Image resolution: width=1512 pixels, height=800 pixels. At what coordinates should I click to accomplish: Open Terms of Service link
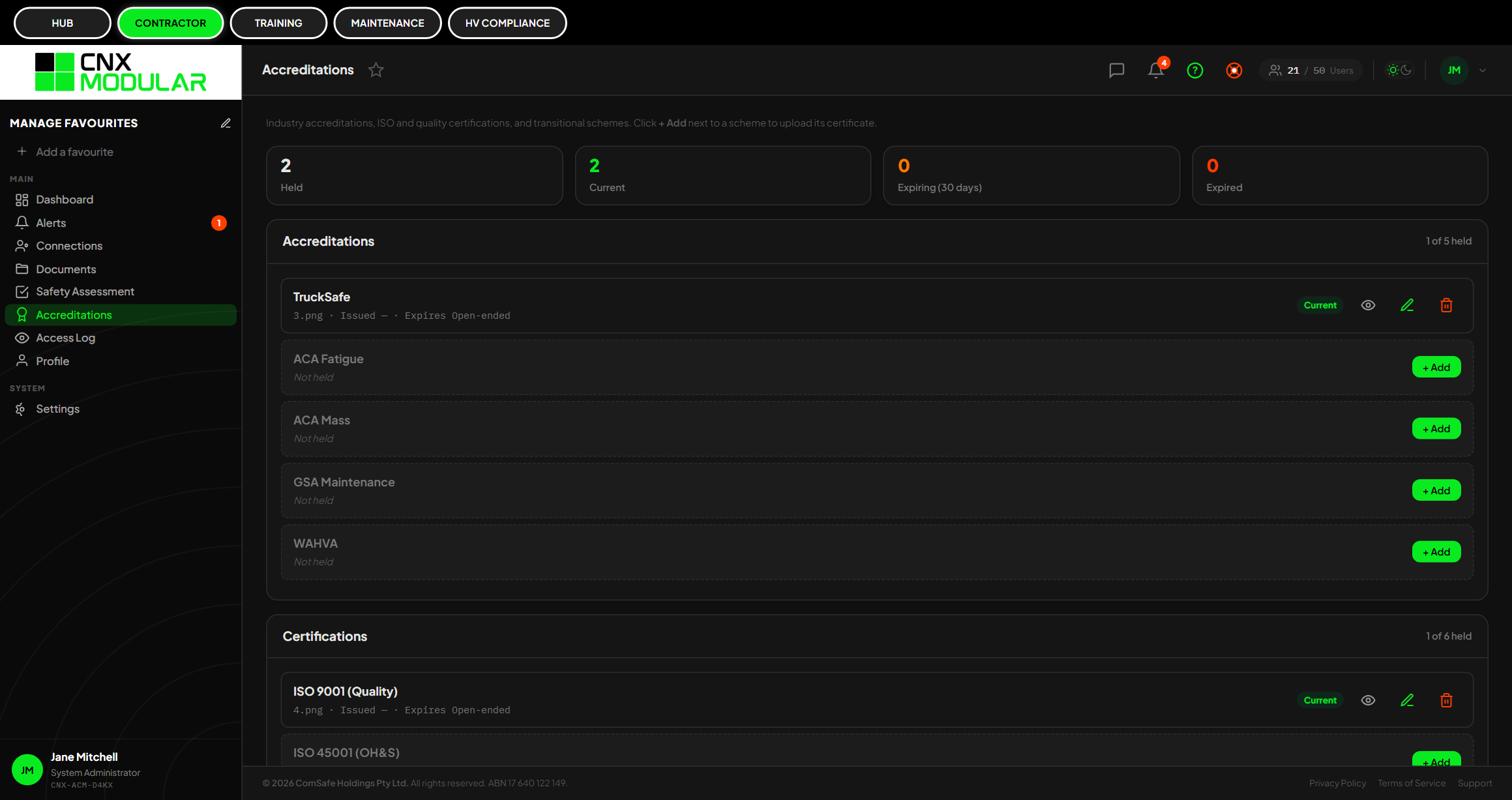click(x=1412, y=783)
